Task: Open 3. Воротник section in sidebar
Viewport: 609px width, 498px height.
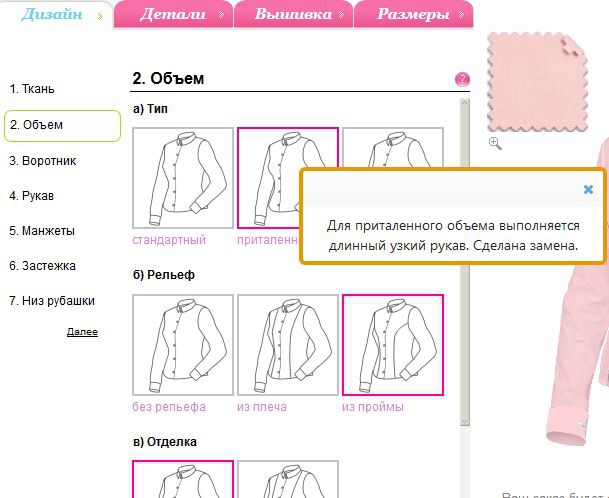Action: pyautogui.click(x=43, y=160)
